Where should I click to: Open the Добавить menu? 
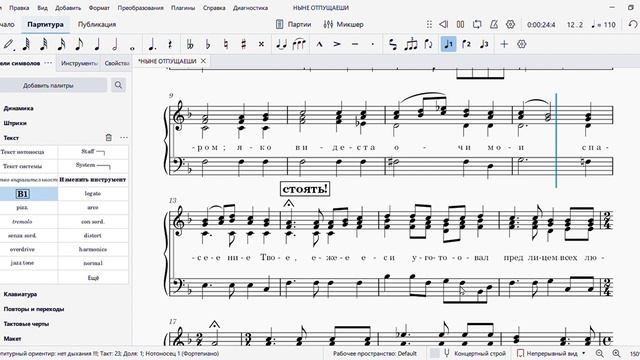click(68, 8)
